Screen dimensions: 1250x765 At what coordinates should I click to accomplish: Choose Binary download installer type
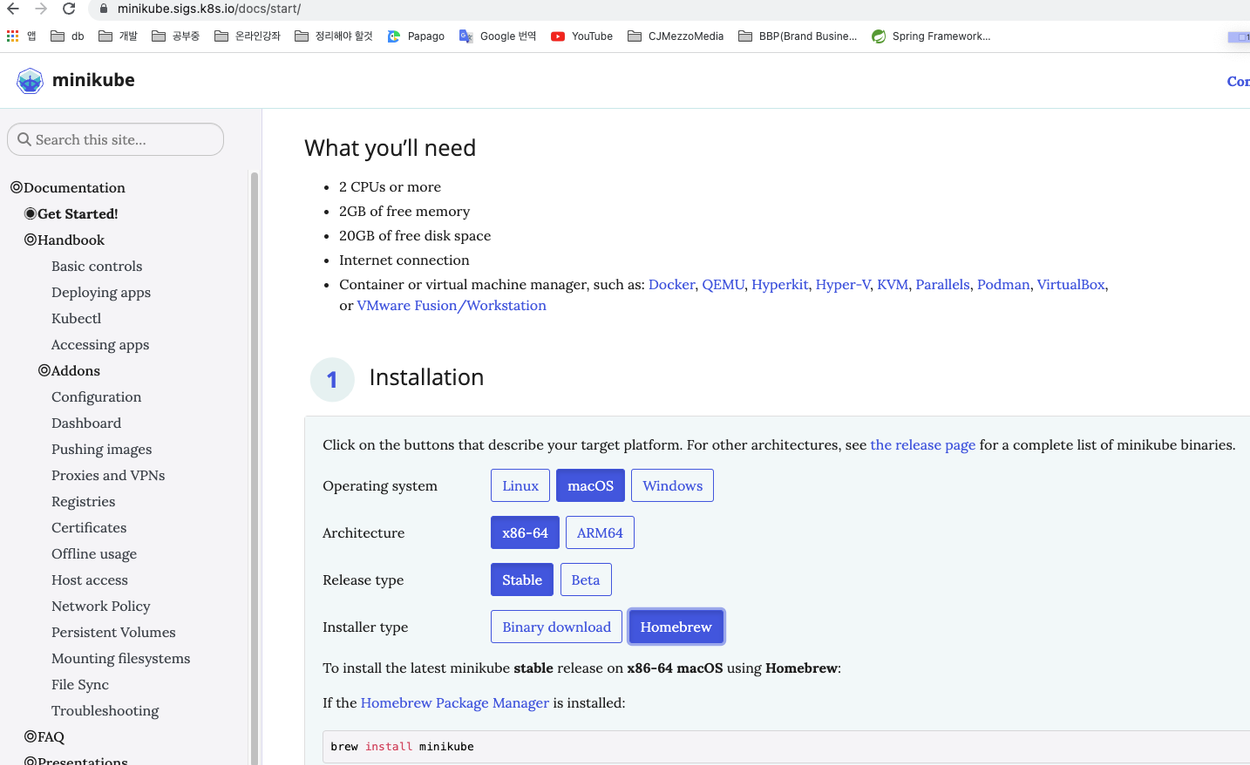(556, 627)
